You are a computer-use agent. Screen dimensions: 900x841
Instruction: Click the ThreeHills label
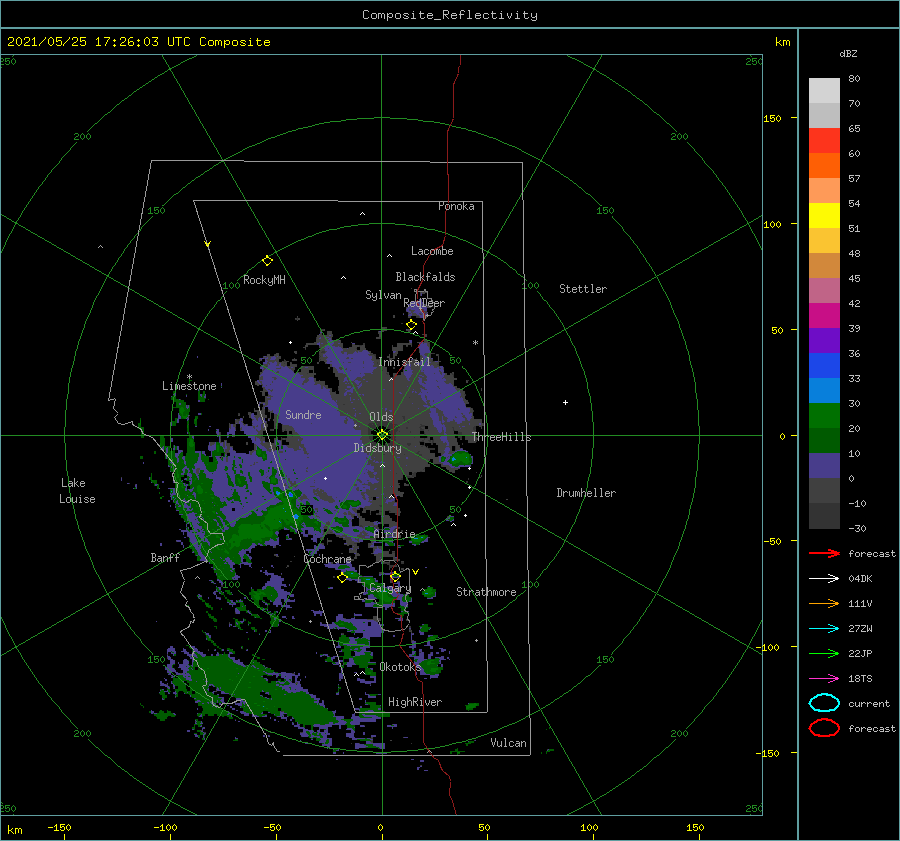[501, 437]
